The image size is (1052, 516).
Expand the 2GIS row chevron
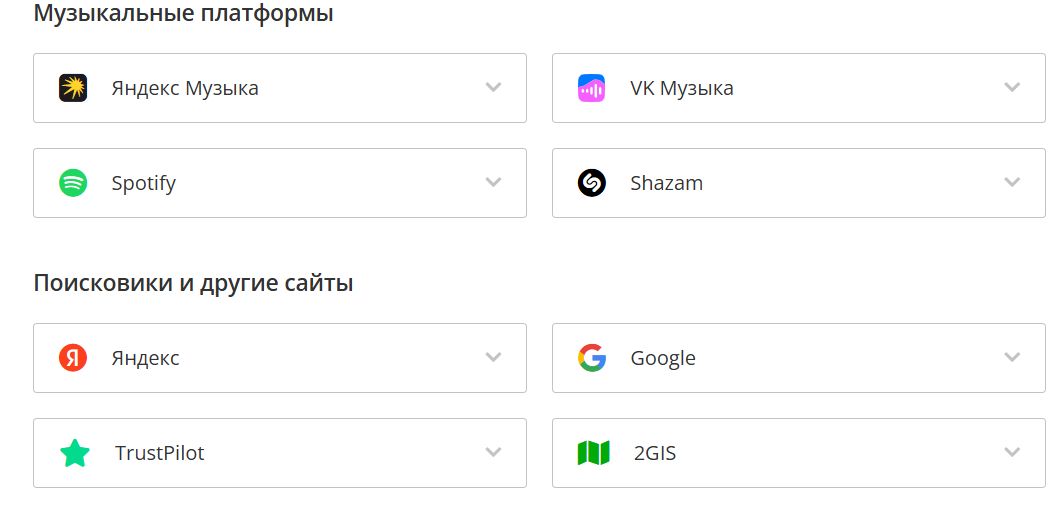pyautogui.click(x=1012, y=452)
